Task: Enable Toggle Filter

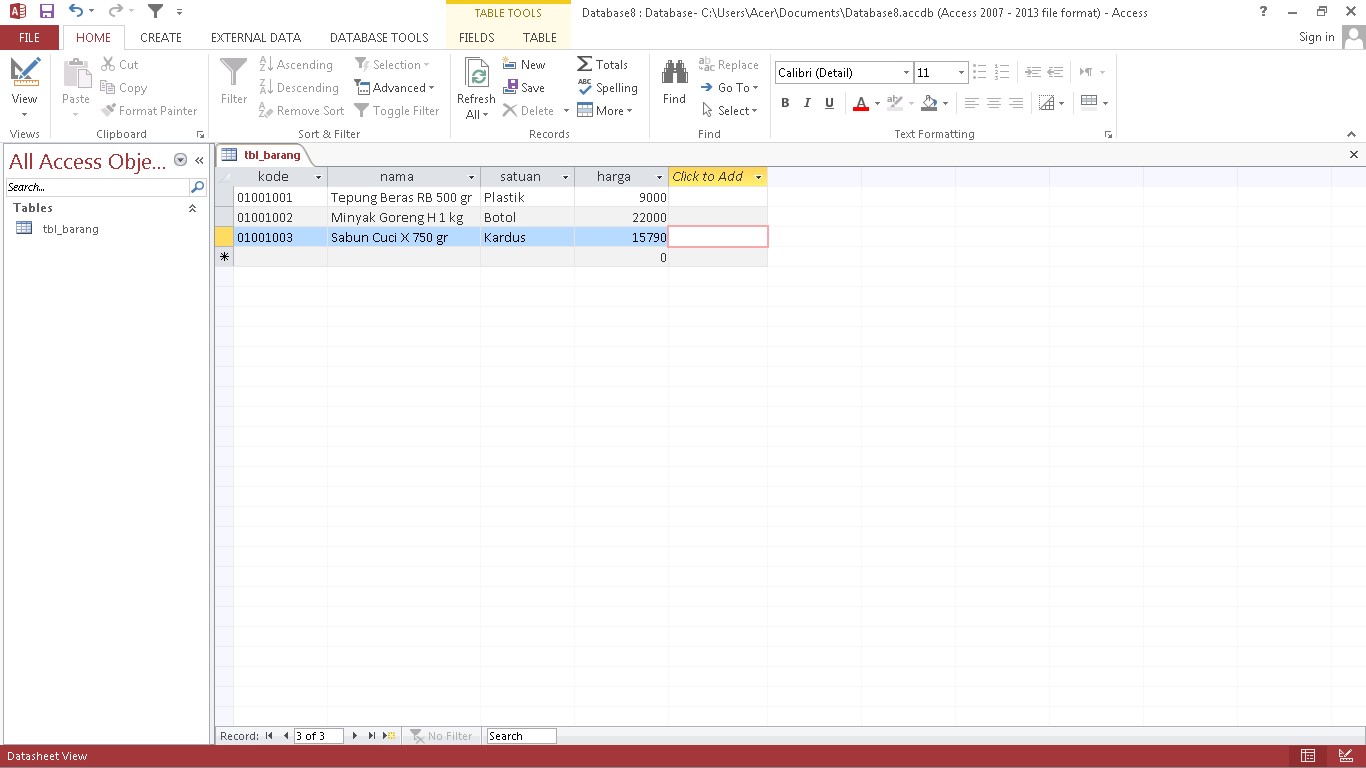Action: [x=397, y=110]
